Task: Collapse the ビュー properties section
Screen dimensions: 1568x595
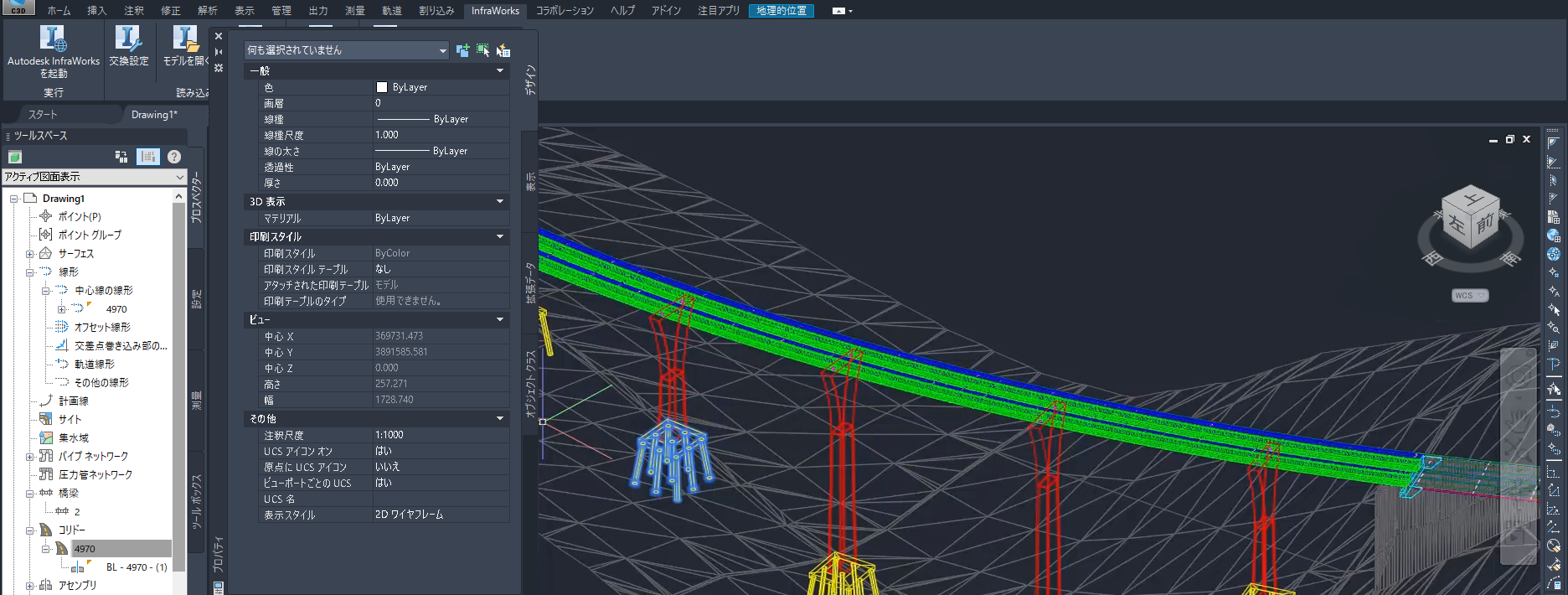Action: tap(500, 320)
